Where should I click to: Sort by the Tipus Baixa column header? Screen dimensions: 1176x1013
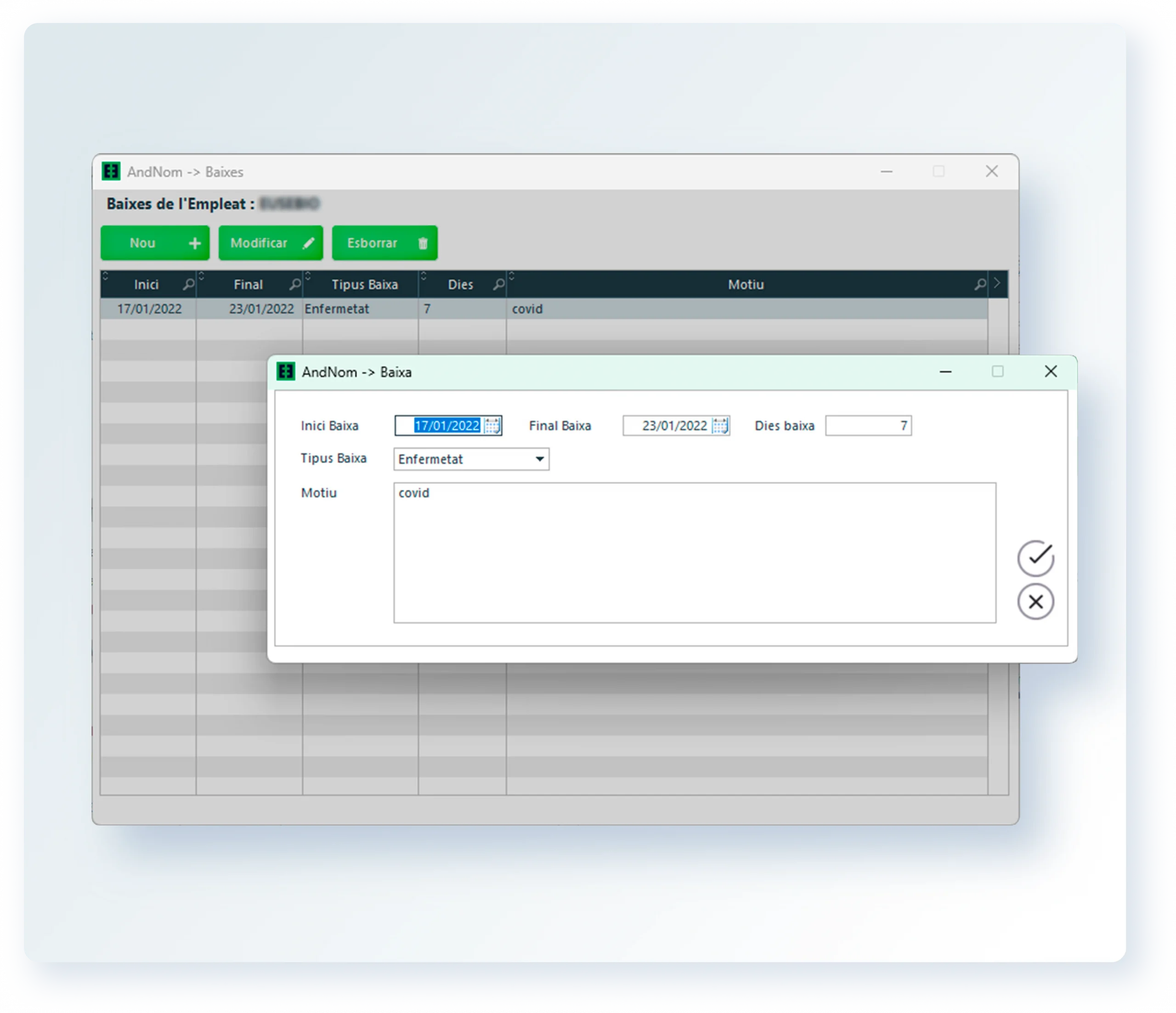click(364, 284)
